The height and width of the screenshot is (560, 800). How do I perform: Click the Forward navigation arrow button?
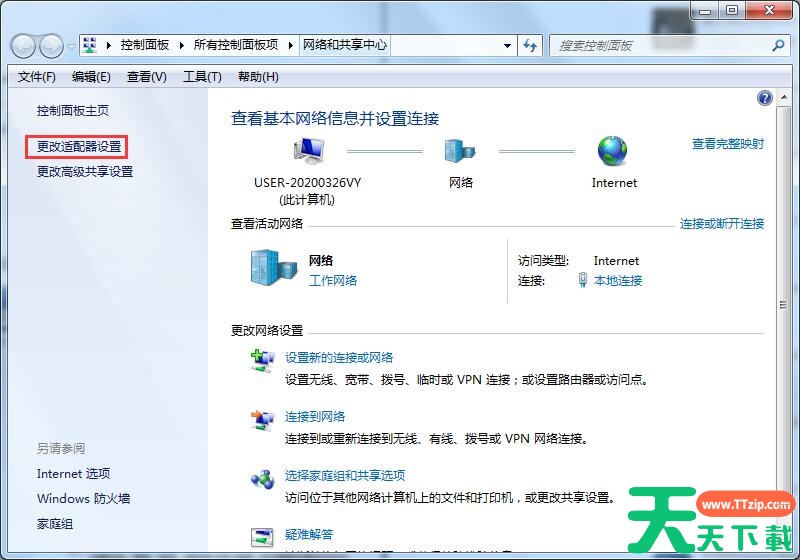tap(51, 46)
